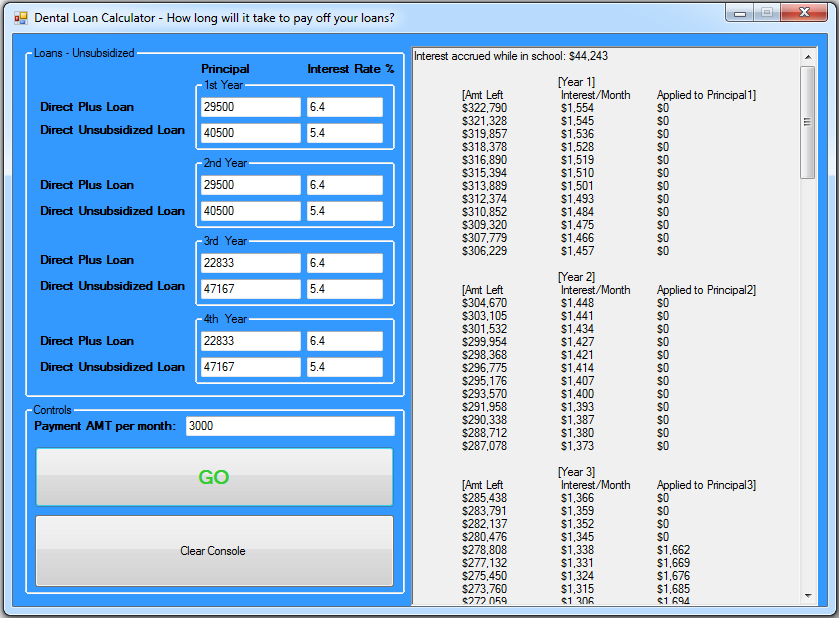The width and height of the screenshot is (839, 618).
Task: Click 3rd Year Direct Plus Loan principal field
Action: point(250,263)
